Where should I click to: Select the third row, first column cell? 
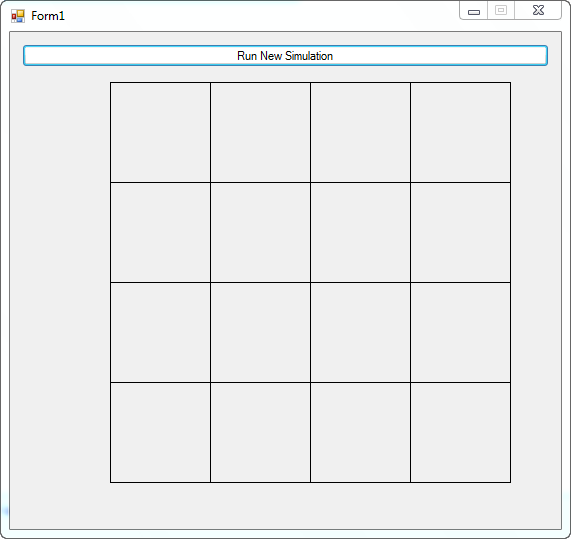(161, 333)
